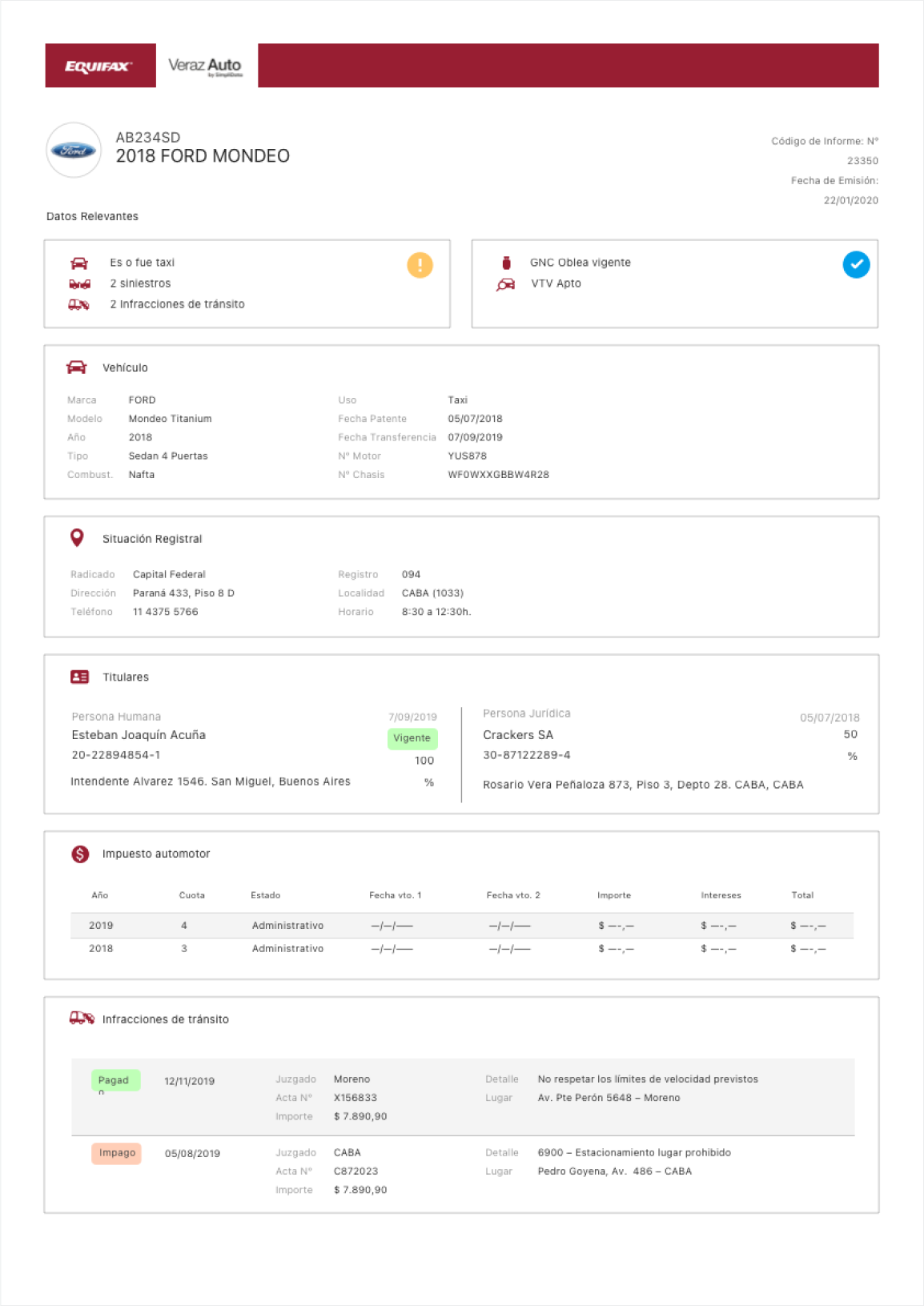Click the 'Intereses' column header

tap(721, 895)
